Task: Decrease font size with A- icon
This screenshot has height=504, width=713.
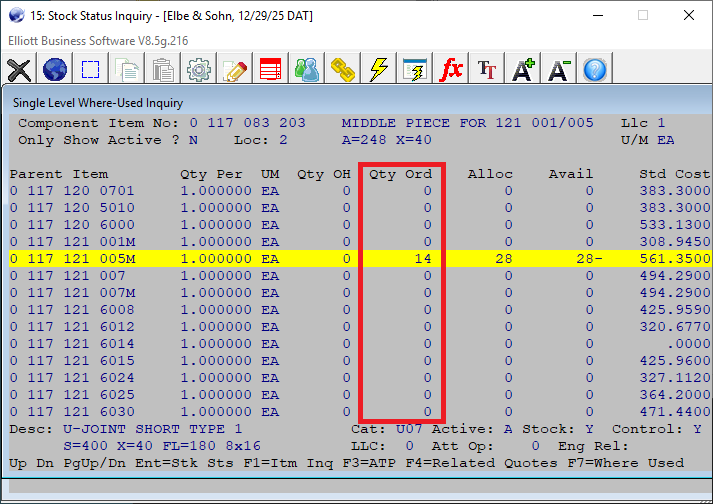Action: click(559, 70)
